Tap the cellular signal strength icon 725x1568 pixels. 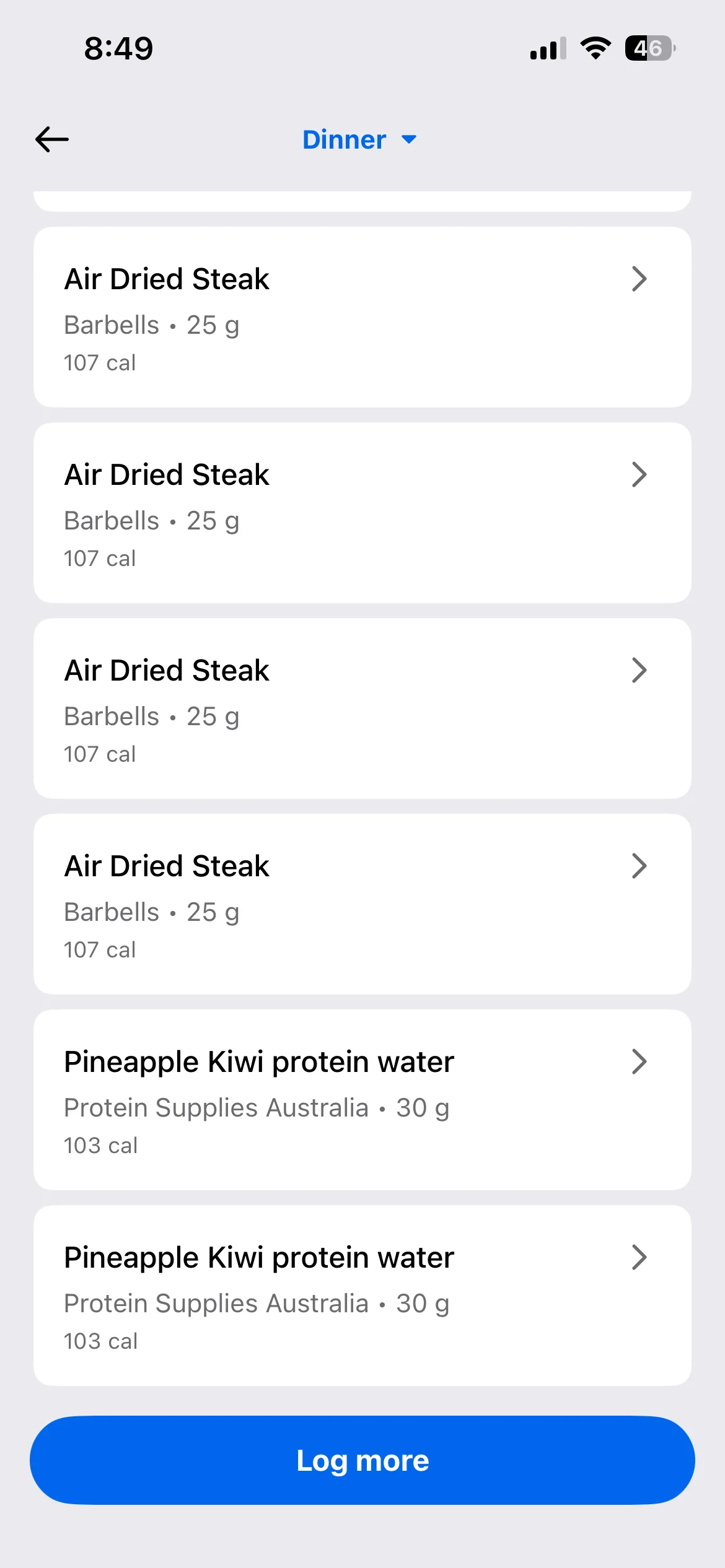click(x=548, y=48)
